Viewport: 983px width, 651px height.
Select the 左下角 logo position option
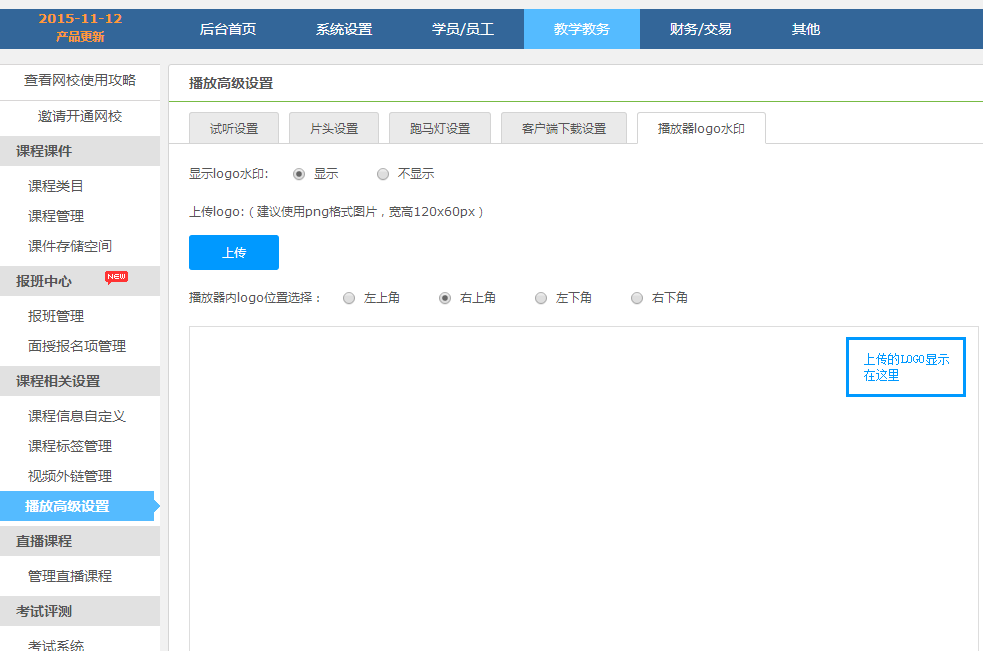pos(541,298)
